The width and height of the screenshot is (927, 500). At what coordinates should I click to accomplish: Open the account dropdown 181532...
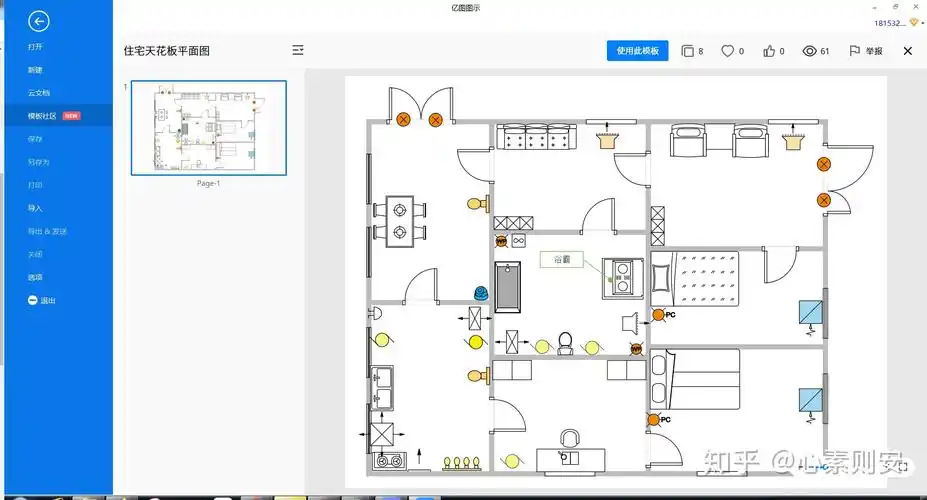click(x=889, y=23)
